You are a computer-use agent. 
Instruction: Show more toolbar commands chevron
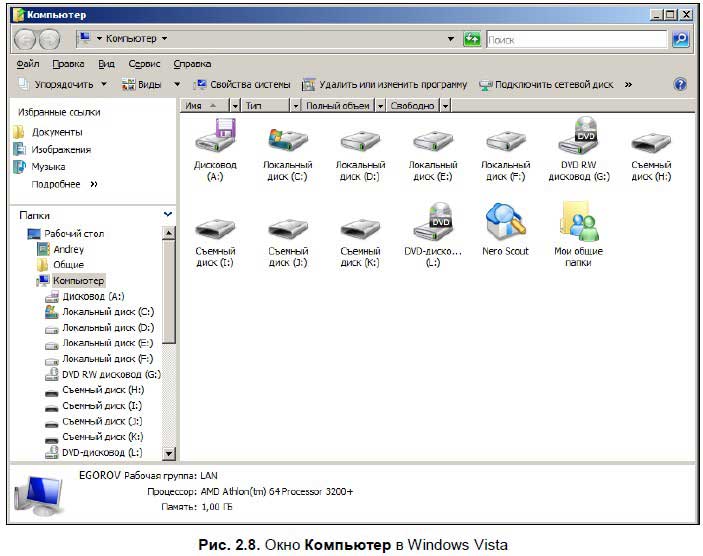628,84
